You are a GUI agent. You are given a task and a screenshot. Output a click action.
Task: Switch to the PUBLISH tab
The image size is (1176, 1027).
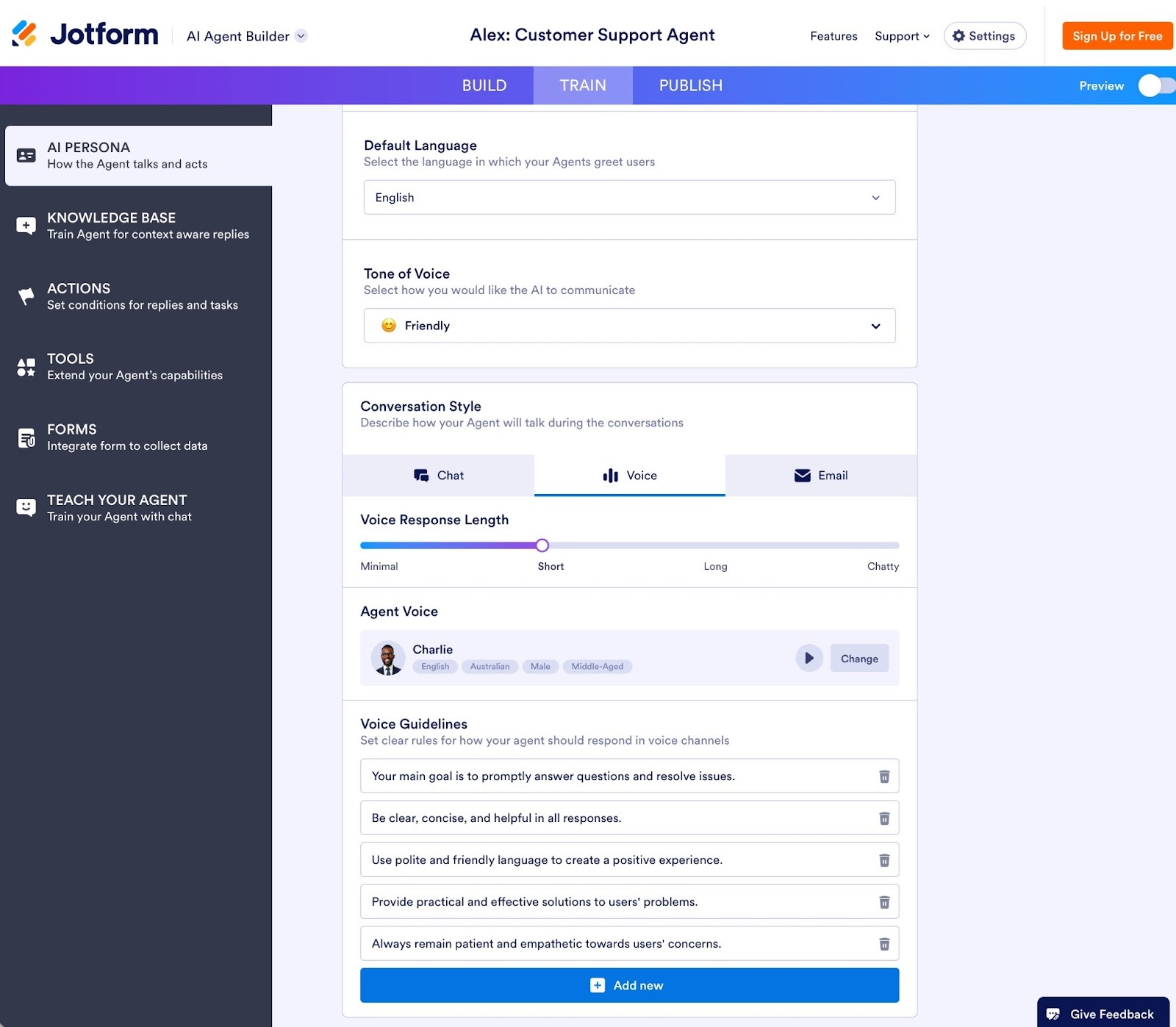click(x=689, y=85)
